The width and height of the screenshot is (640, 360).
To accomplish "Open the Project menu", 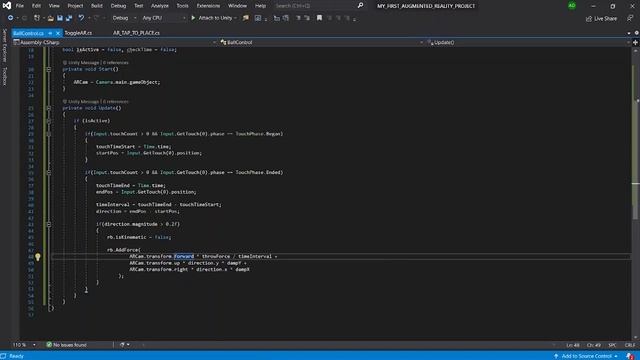I will point(75,6).
